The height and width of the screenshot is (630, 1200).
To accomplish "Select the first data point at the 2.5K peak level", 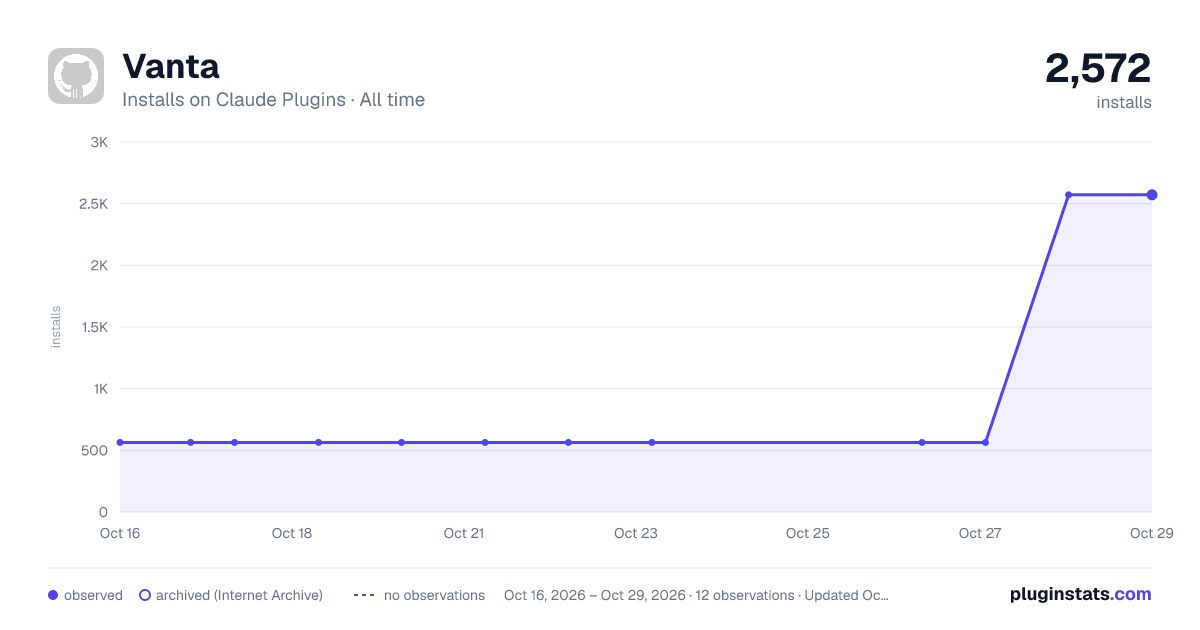I will pos(1069,195).
